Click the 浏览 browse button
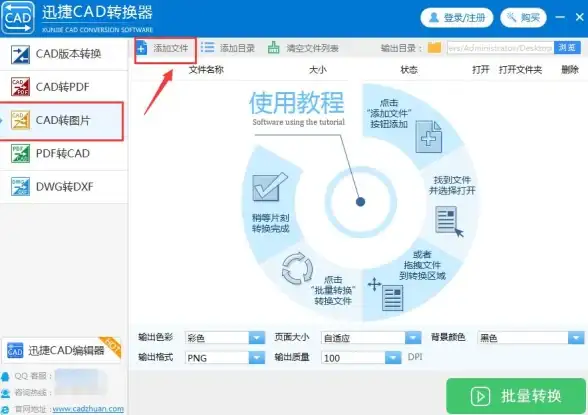588x415 pixels. tap(567, 48)
